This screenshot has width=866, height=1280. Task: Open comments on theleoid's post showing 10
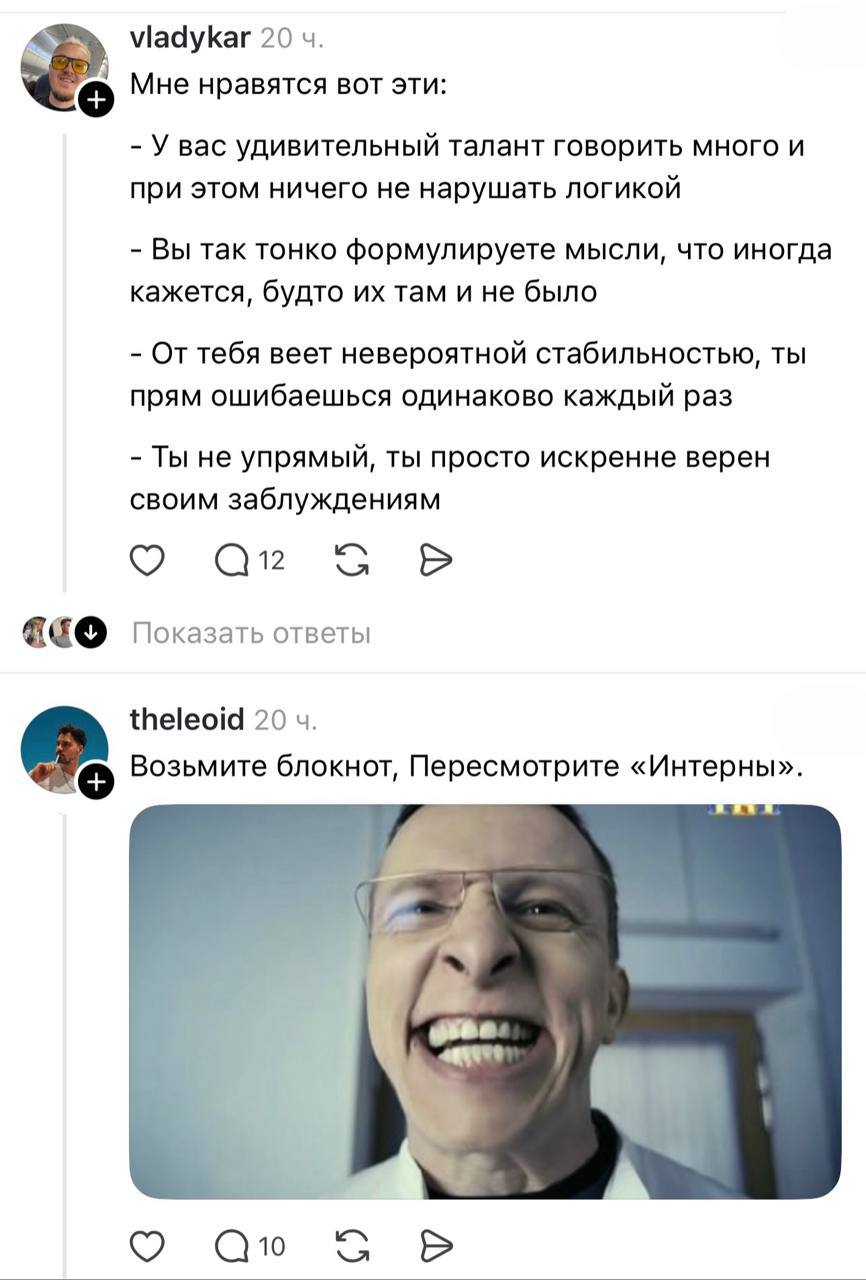click(250, 1246)
